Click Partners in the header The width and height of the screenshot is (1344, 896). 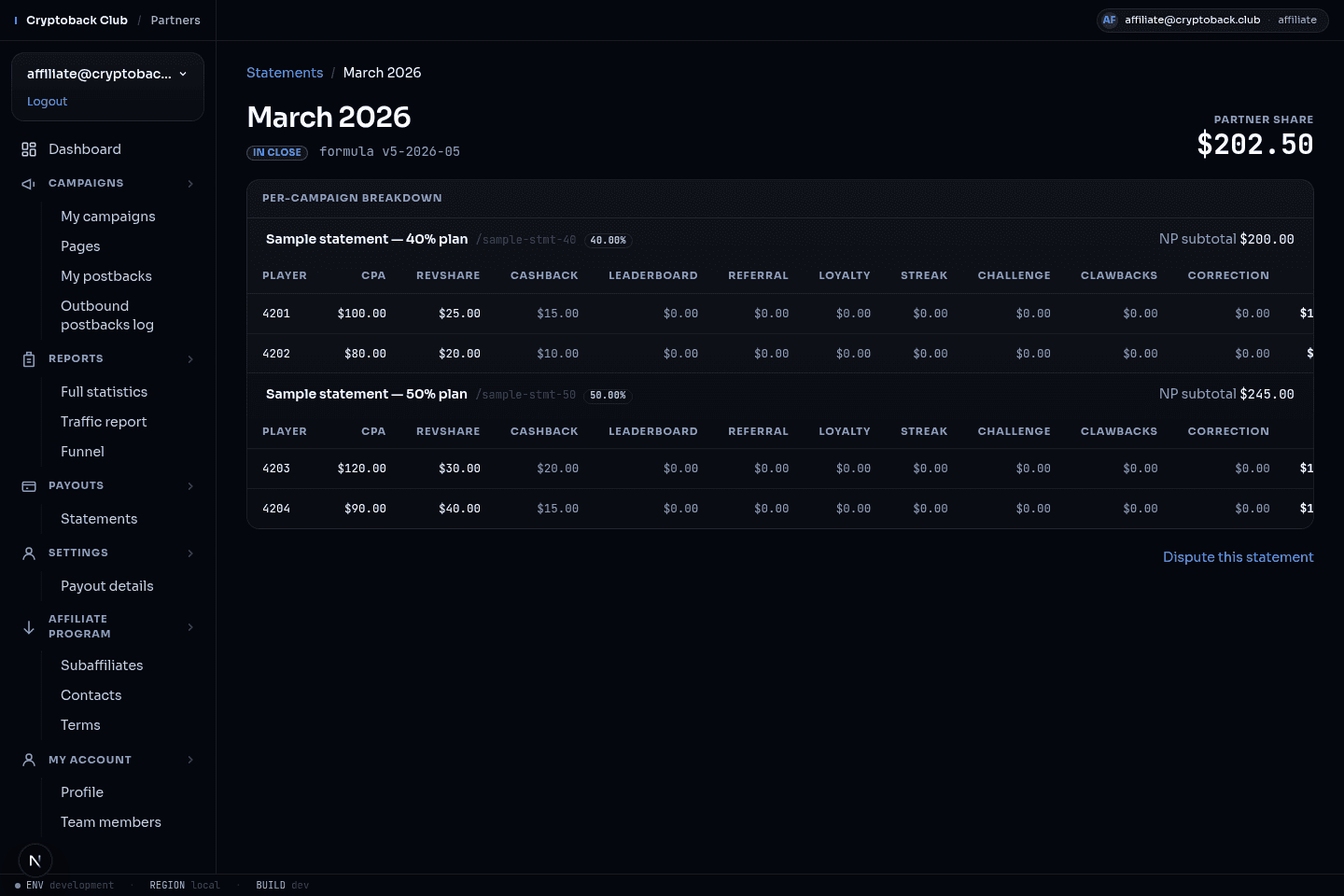175,21
